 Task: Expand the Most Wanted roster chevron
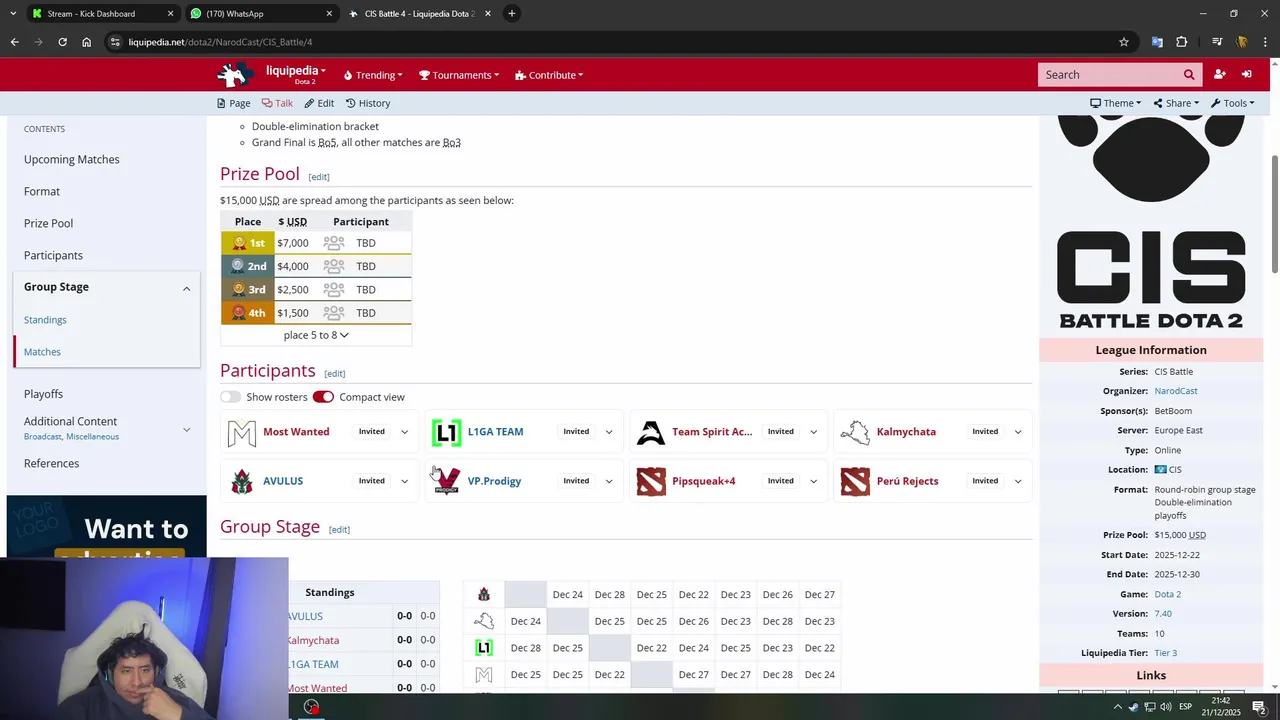click(x=404, y=432)
